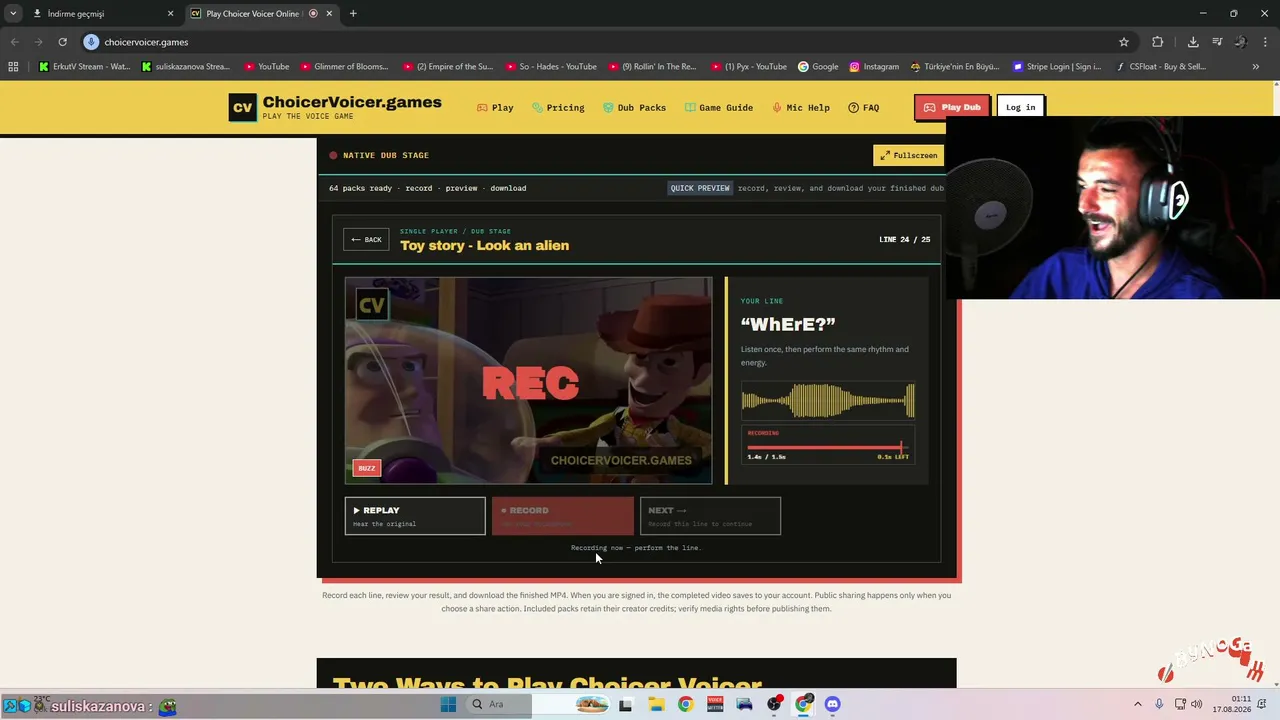
Task: Open the Glimmer of Blooms bookmark
Action: [344, 67]
